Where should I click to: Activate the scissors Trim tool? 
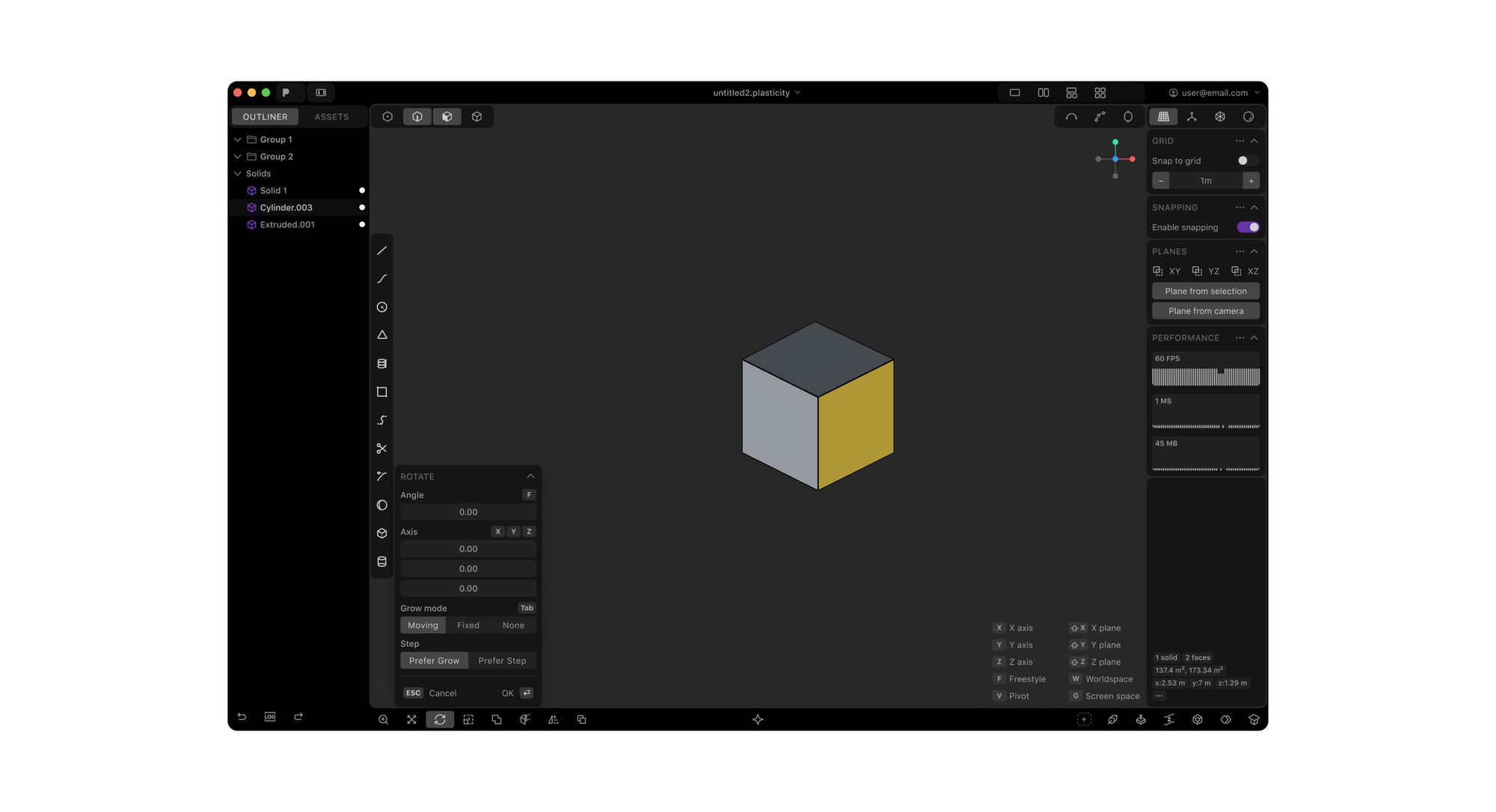coord(381,449)
